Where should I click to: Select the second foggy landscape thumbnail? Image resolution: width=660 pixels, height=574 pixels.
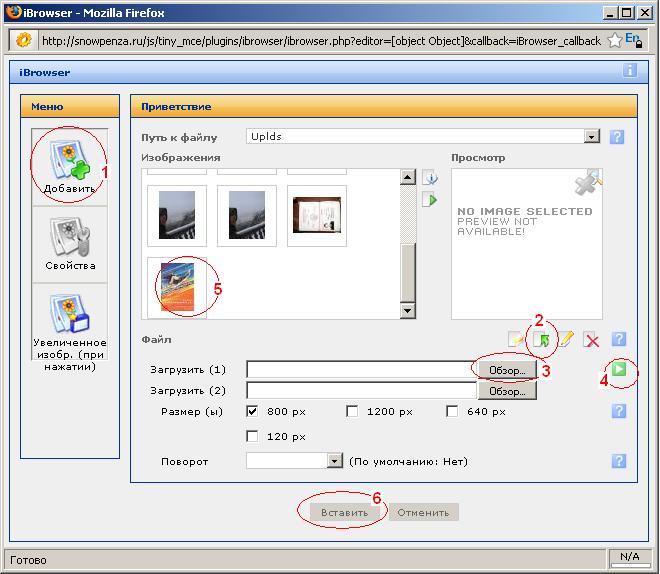[x=247, y=215]
